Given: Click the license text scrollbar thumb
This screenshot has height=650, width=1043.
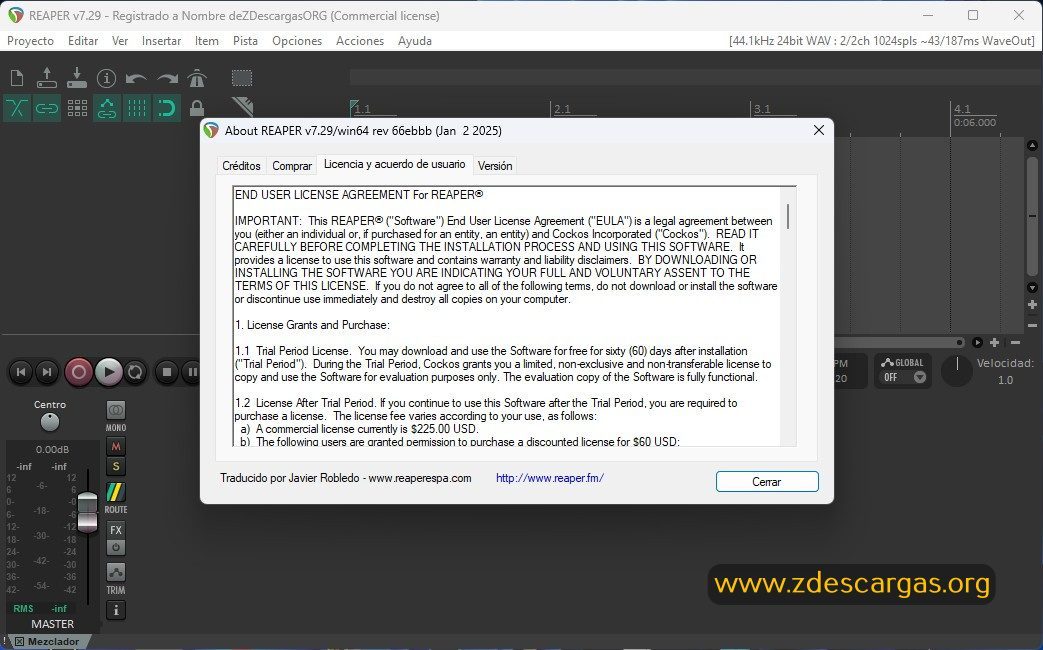Looking at the screenshot, I should coord(788,216).
